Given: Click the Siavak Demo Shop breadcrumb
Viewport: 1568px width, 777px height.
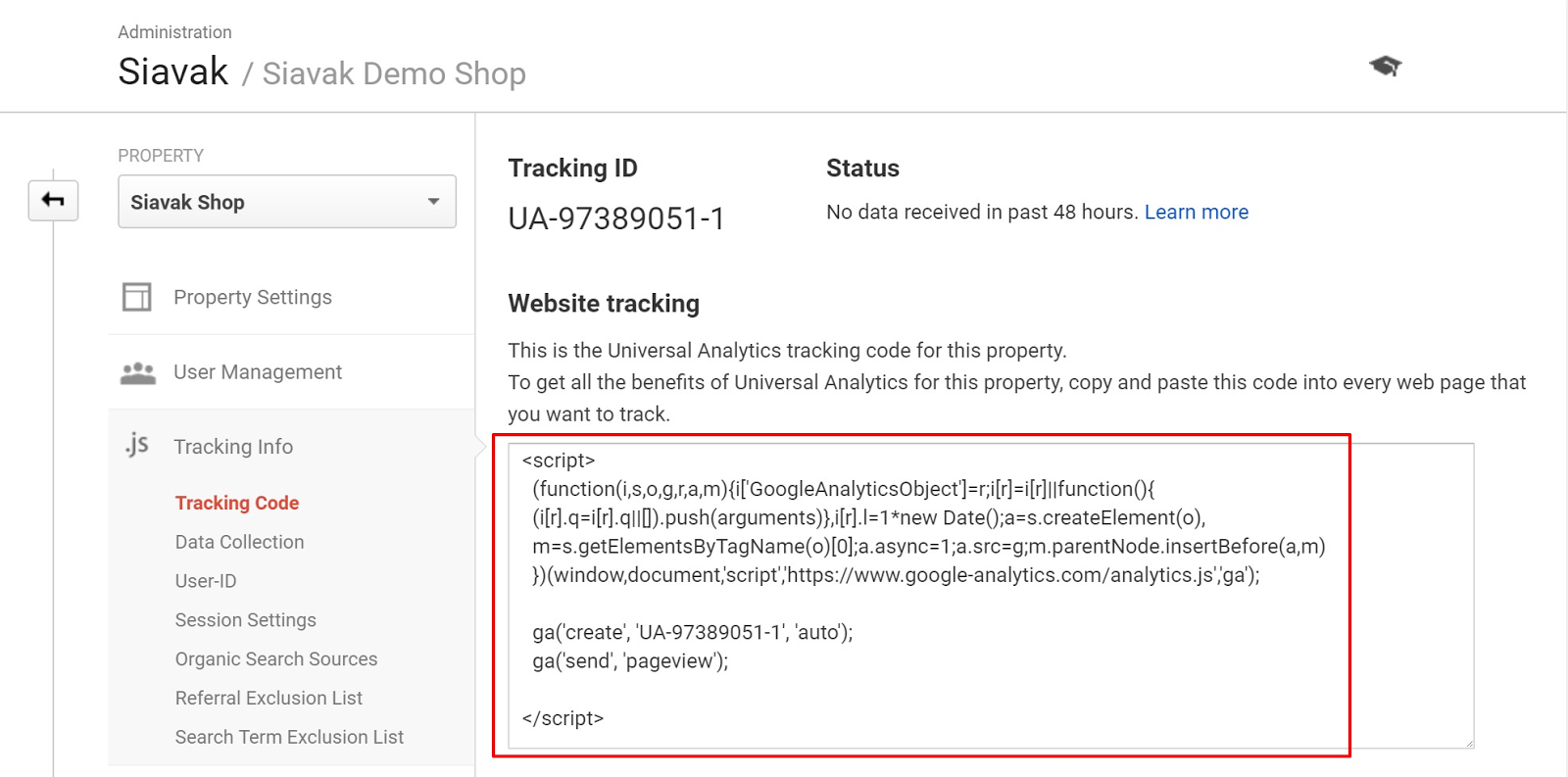Looking at the screenshot, I should pos(394,73).
